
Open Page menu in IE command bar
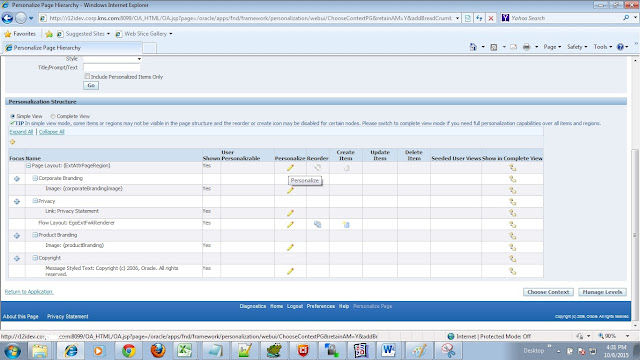pos(552,47)
